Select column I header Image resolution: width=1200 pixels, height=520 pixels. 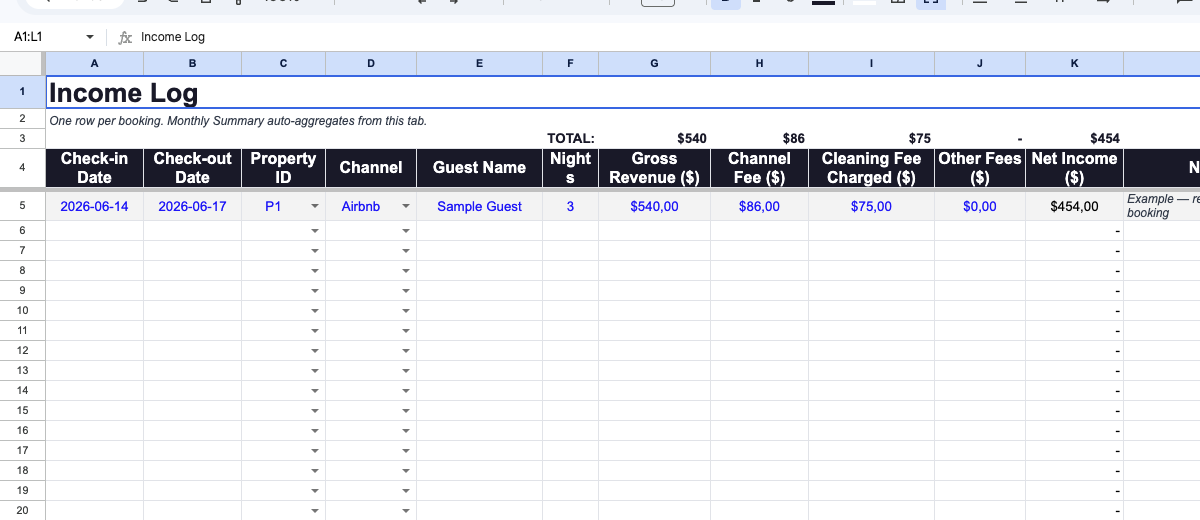pos(871,63)
